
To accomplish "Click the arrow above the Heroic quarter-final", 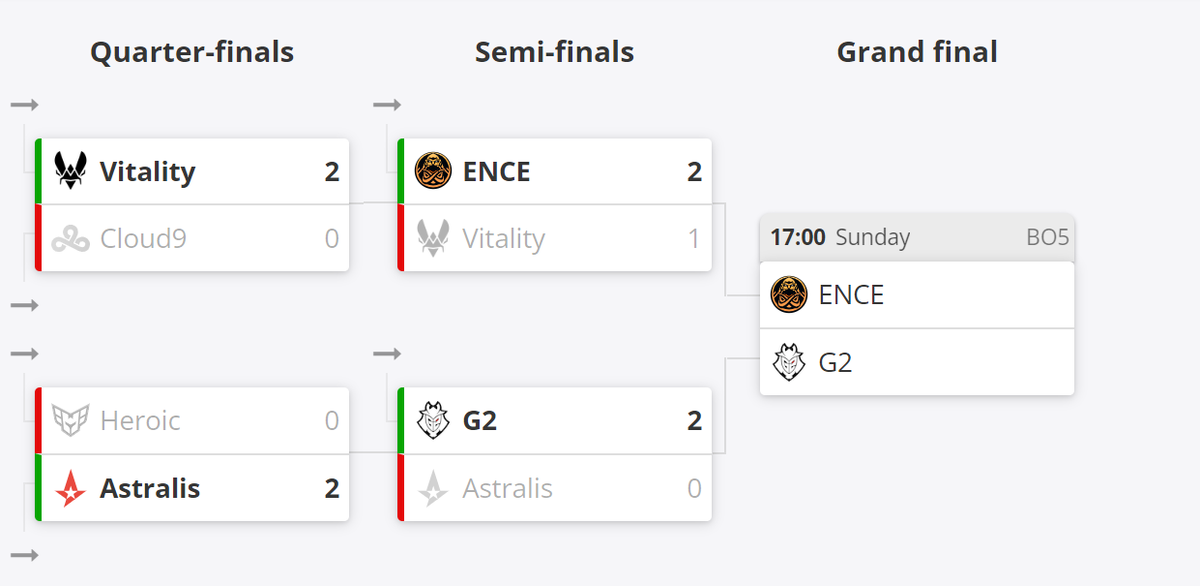I will 25,354.
